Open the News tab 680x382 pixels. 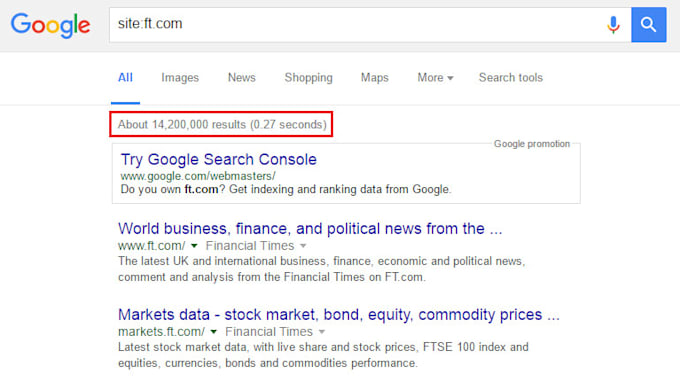(242, 78)
